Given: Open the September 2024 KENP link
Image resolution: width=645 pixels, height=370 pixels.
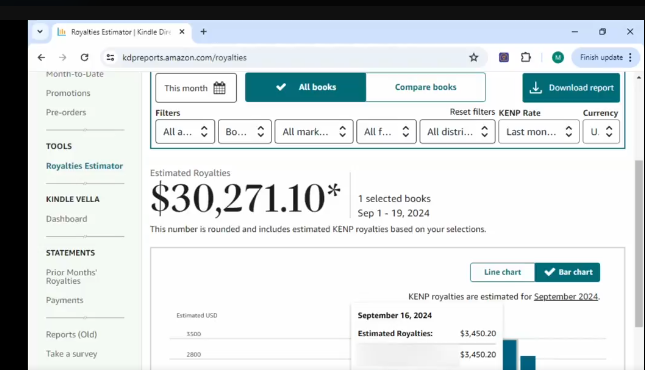Looking at the screenshot, I should pos(566,297).
